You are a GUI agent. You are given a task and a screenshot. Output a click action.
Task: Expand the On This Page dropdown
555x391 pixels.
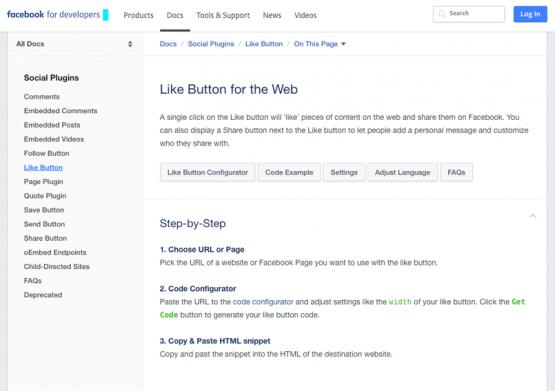[x=320, y=44]
